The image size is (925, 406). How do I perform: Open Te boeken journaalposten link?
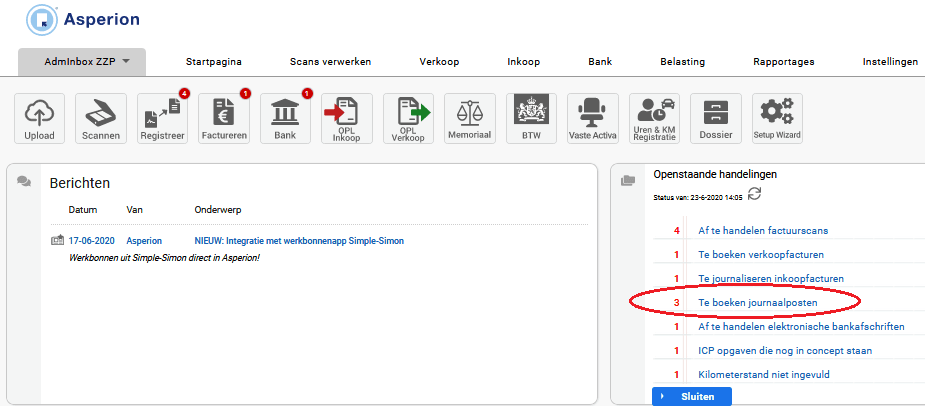pyautogui.click(x=758, y=303)
